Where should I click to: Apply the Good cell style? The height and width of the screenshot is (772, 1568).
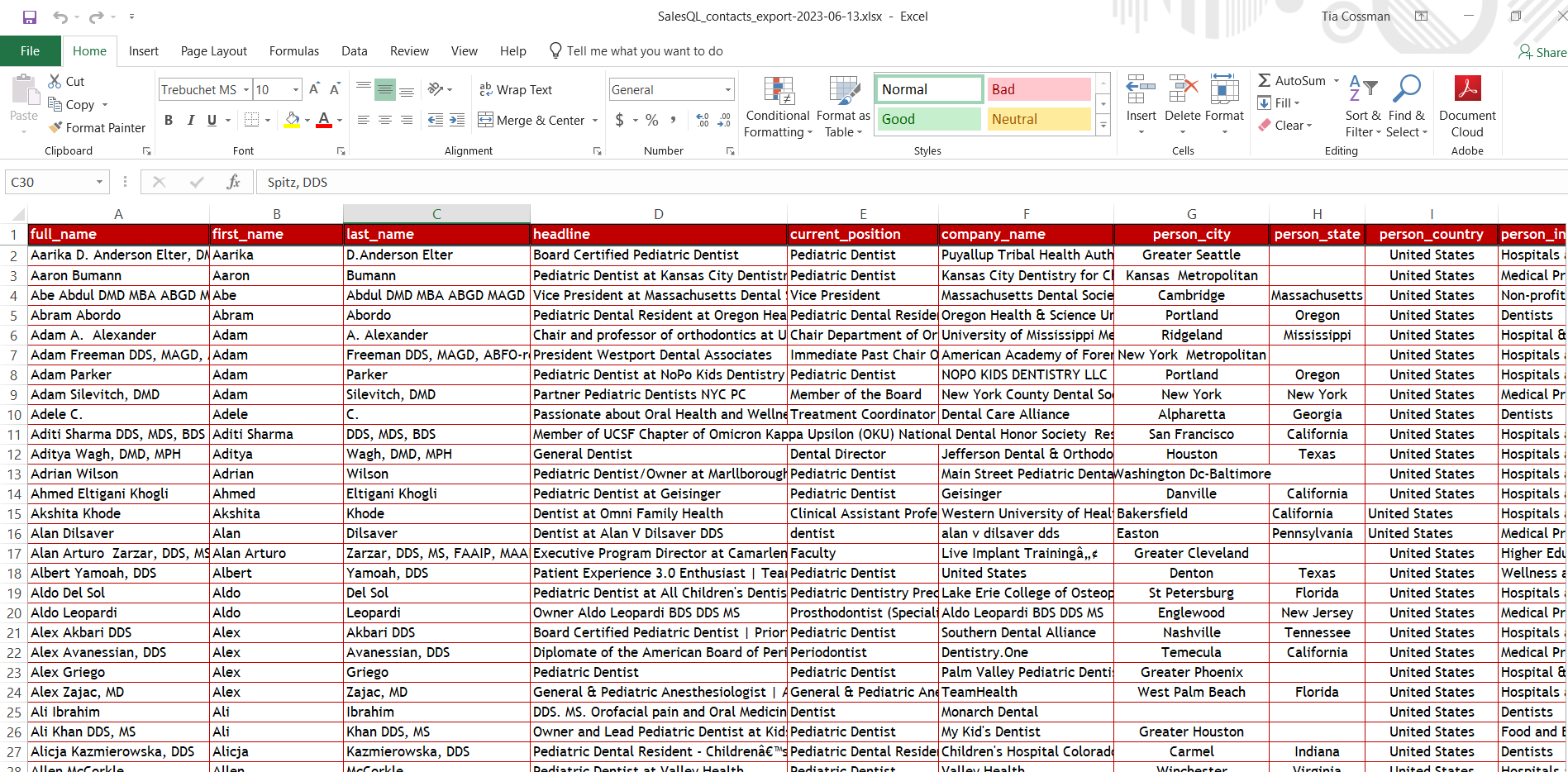pos(929,119)
